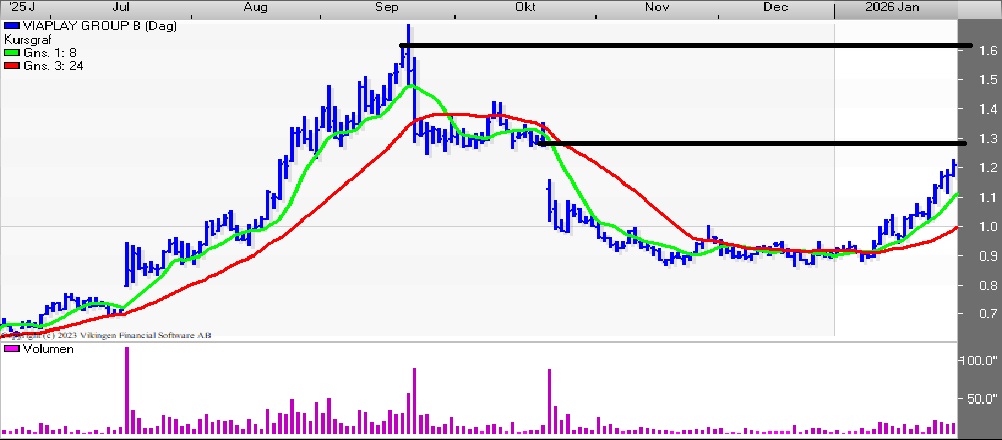Click the Aug month on time axis
Viewport: 1002px width, 440px height.
coord(255,7)
